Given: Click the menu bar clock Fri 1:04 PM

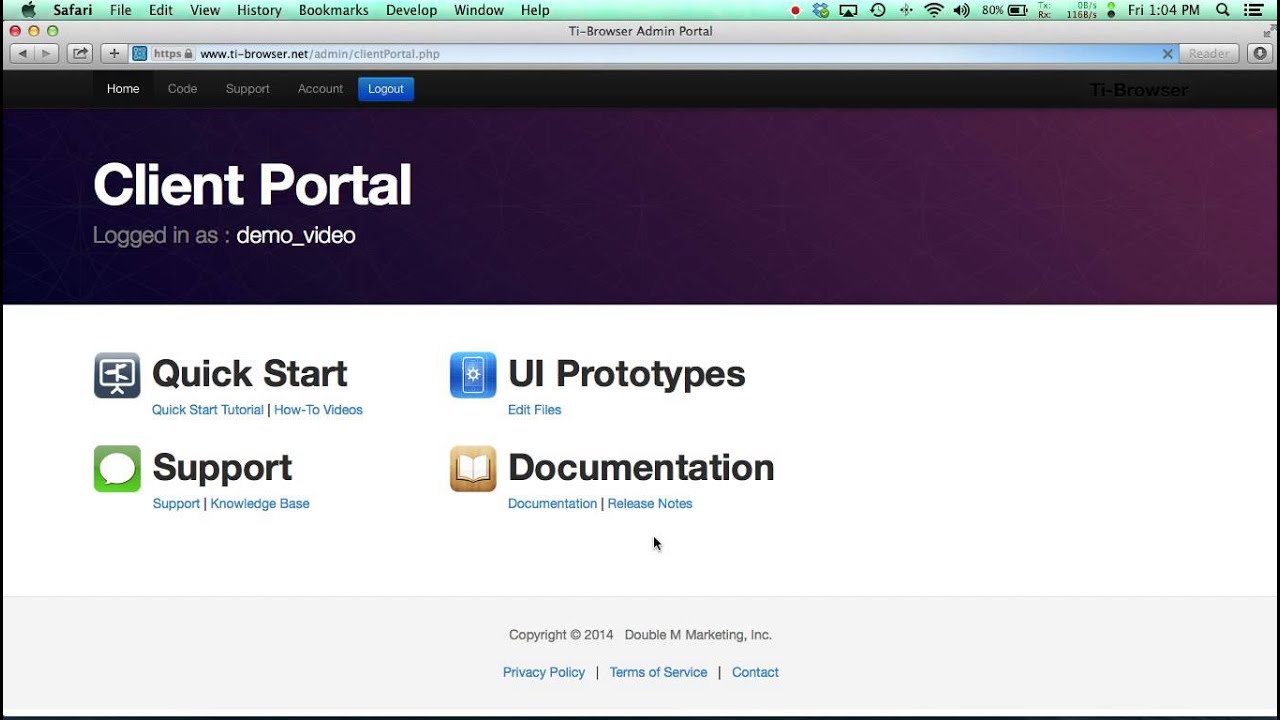Looking at the screenshot, I should click(1163, 10).
